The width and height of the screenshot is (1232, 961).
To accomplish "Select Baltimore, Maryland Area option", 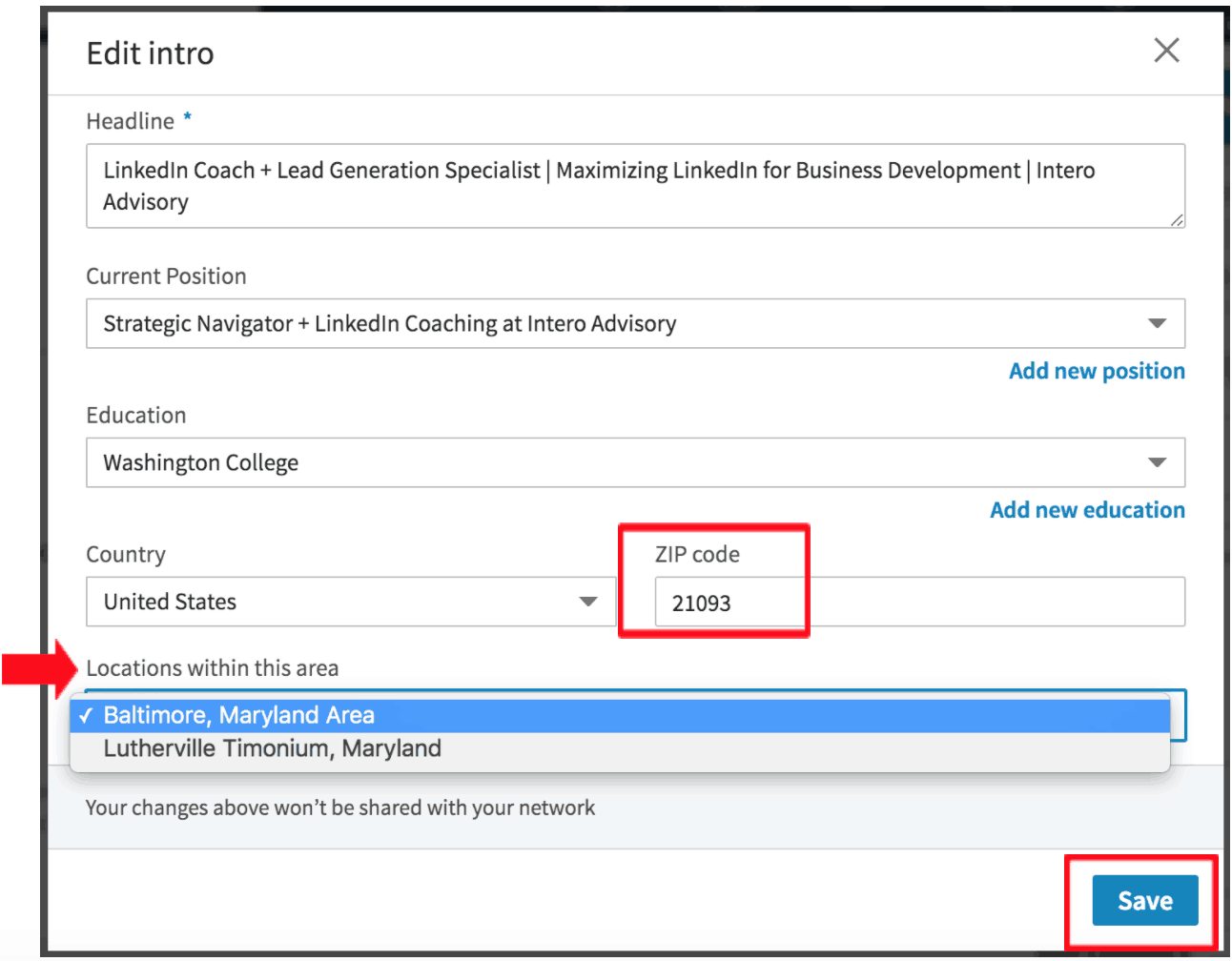I will tap(620, 715).
